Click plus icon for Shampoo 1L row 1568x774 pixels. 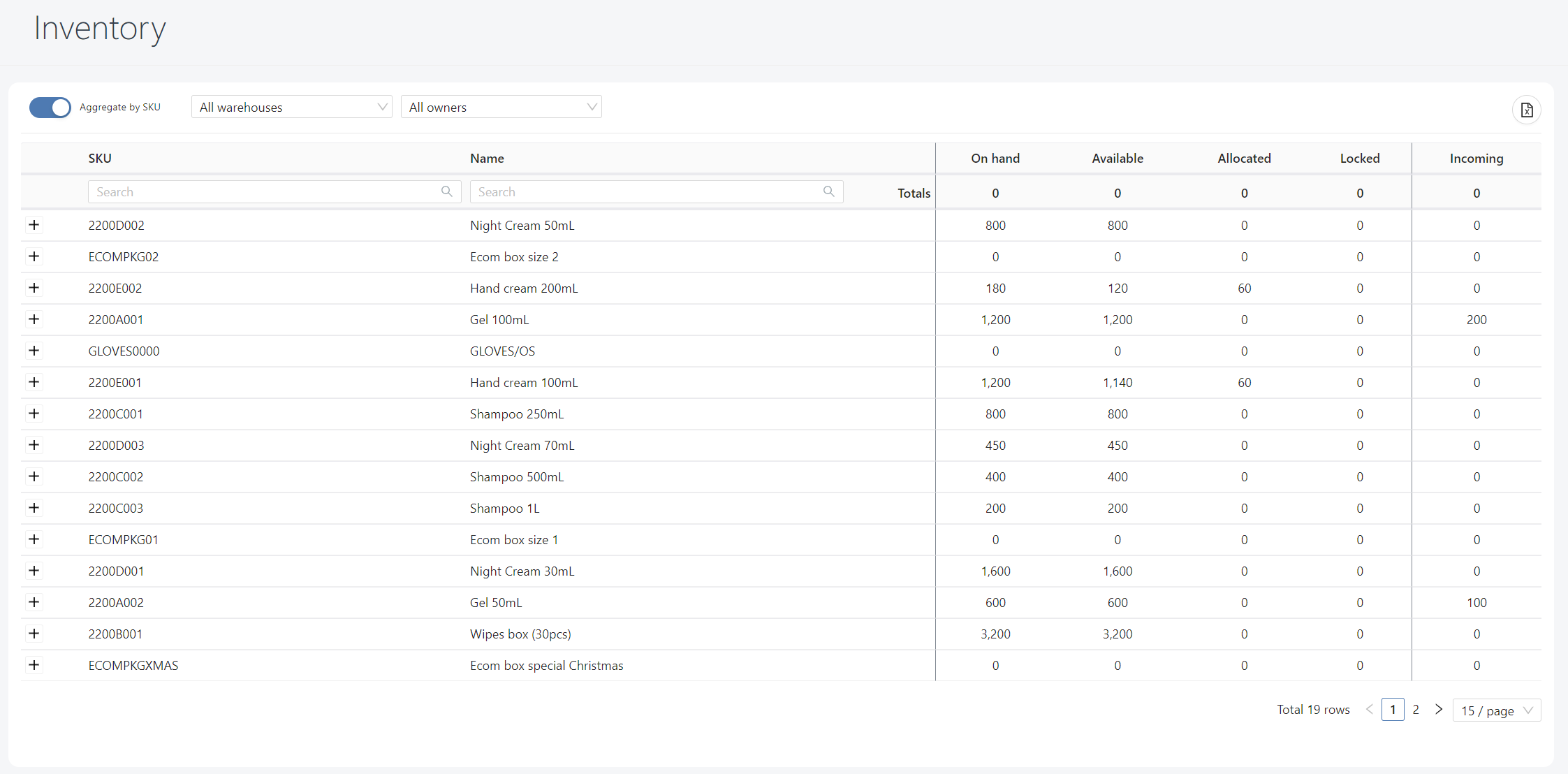coord(34,508)
